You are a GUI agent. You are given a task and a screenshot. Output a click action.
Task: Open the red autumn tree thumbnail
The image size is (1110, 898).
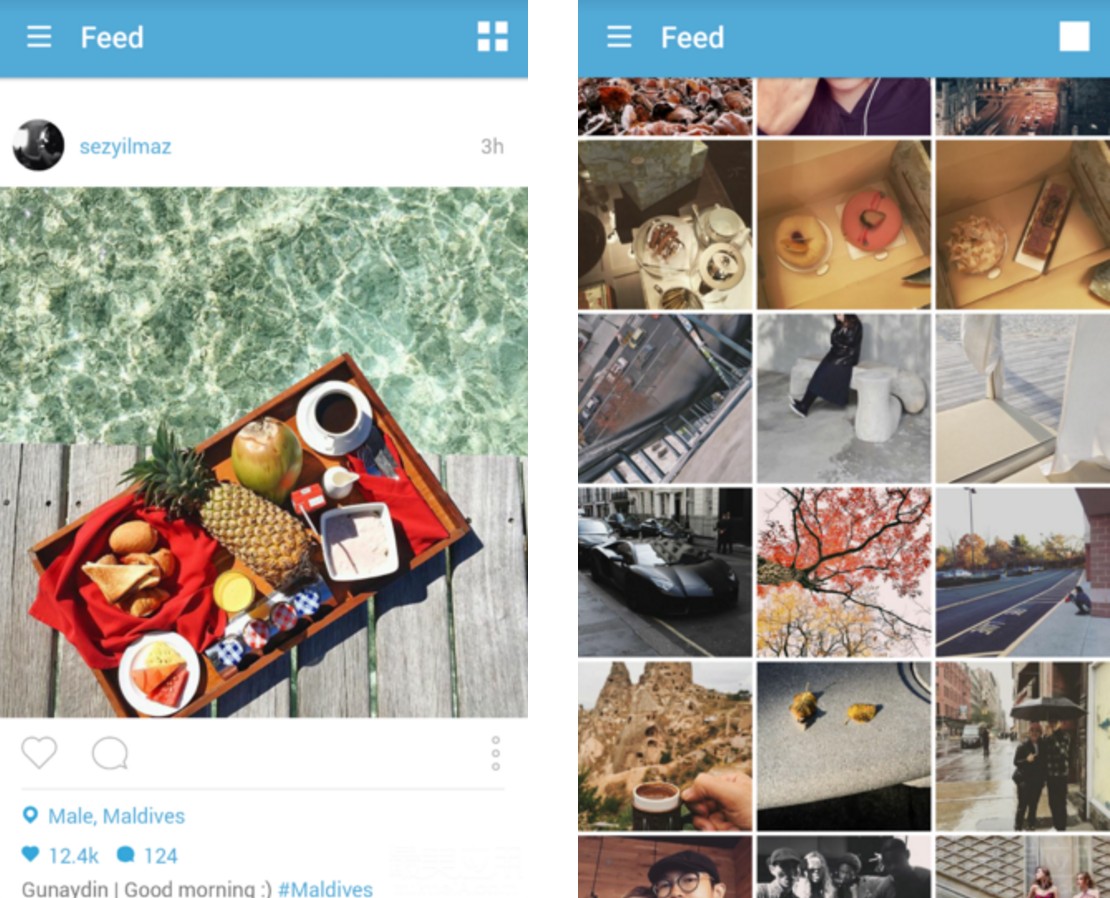(x=844, y=572)
